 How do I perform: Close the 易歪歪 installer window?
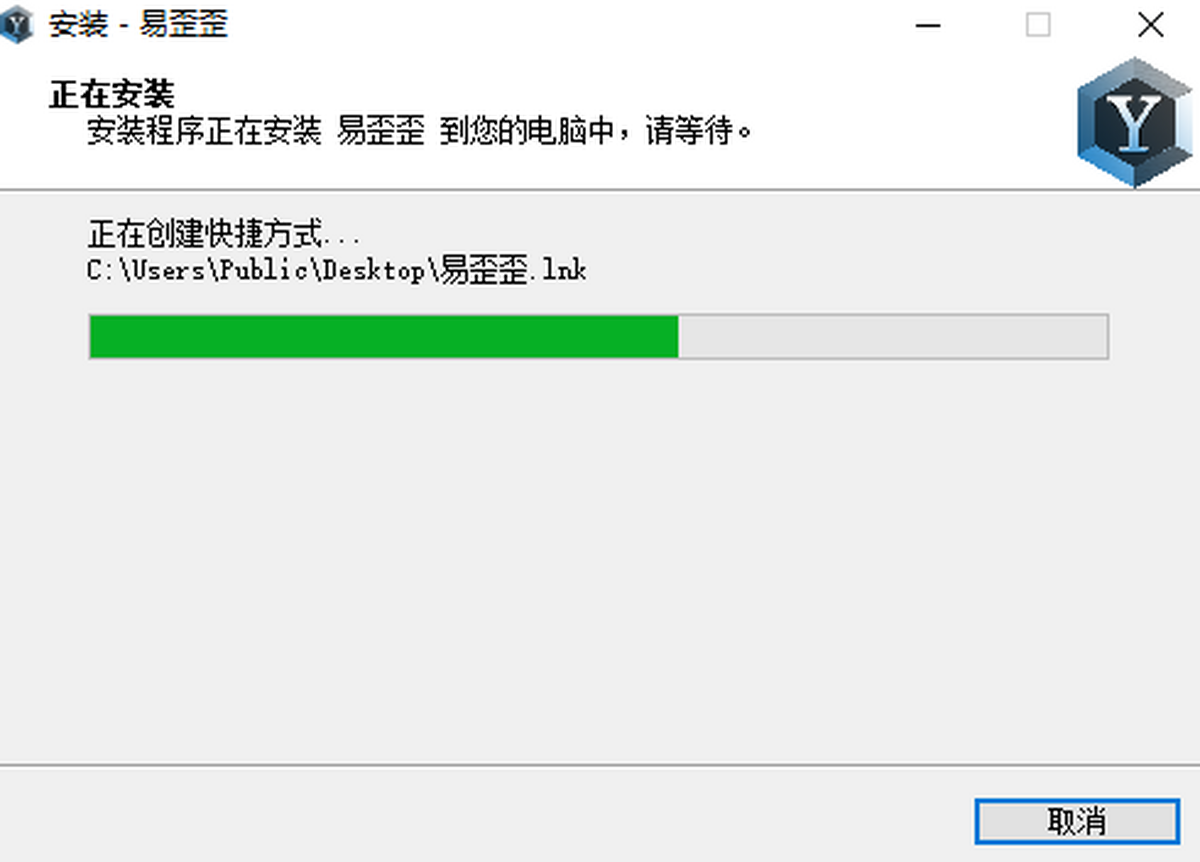1151,25
